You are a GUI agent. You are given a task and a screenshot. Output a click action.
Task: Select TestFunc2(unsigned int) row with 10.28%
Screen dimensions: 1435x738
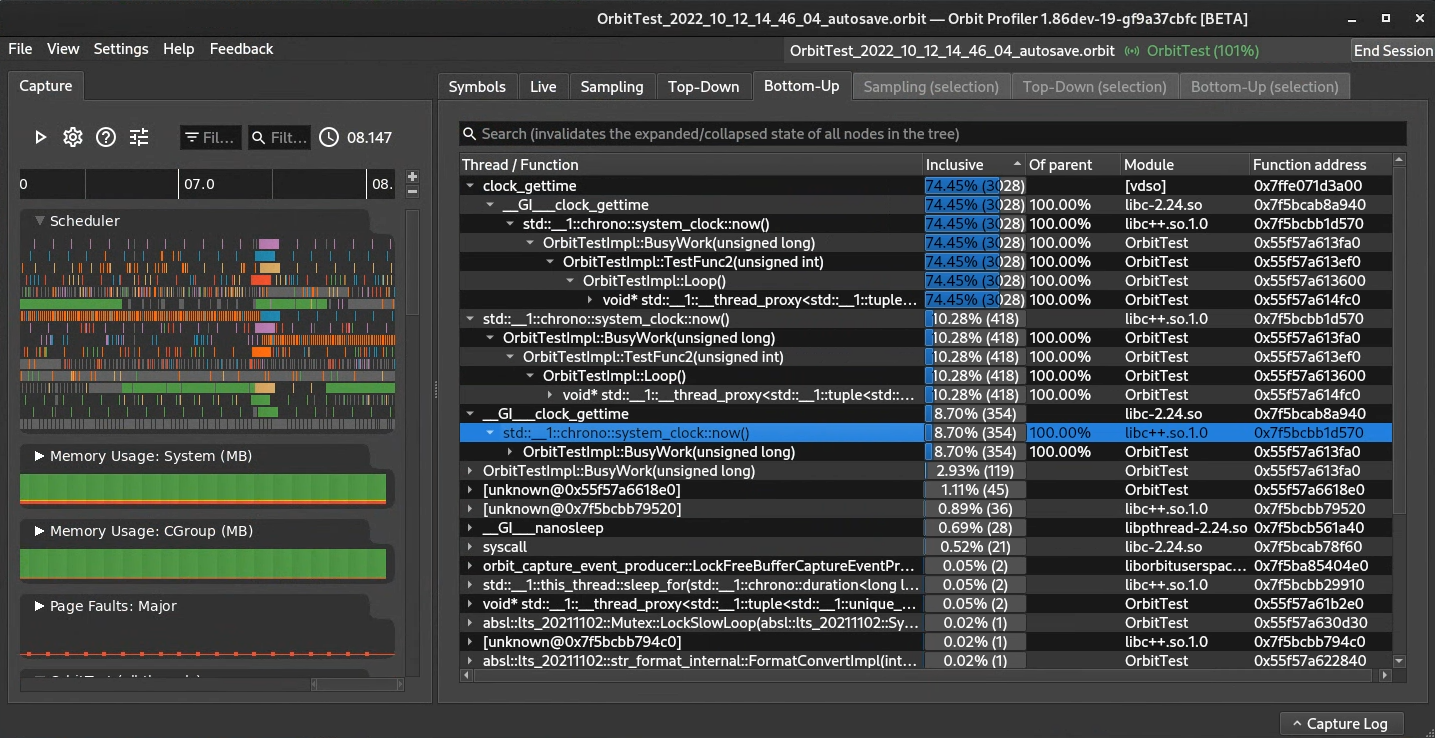(x=926, y=357)
